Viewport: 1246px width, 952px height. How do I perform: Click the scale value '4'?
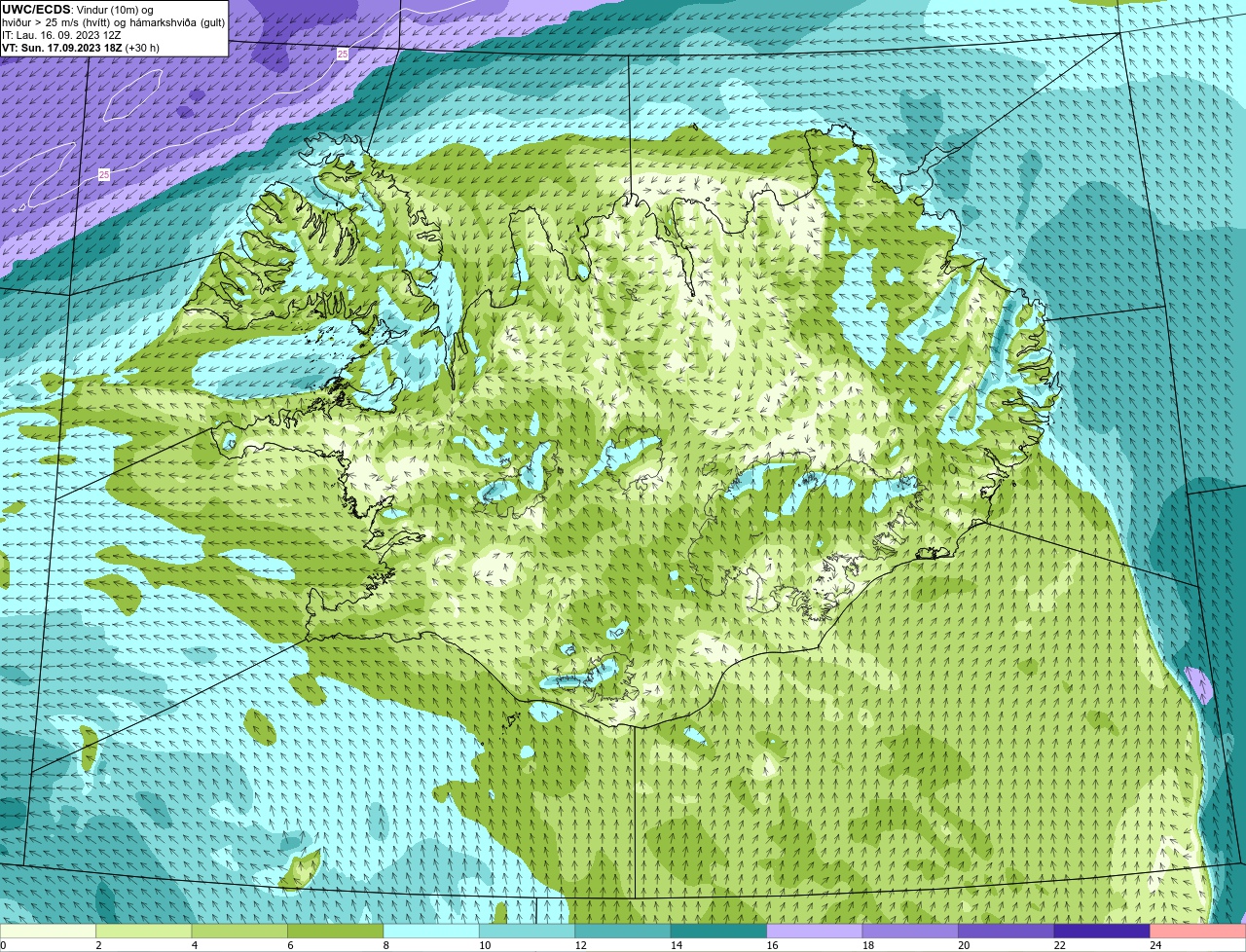194,945
